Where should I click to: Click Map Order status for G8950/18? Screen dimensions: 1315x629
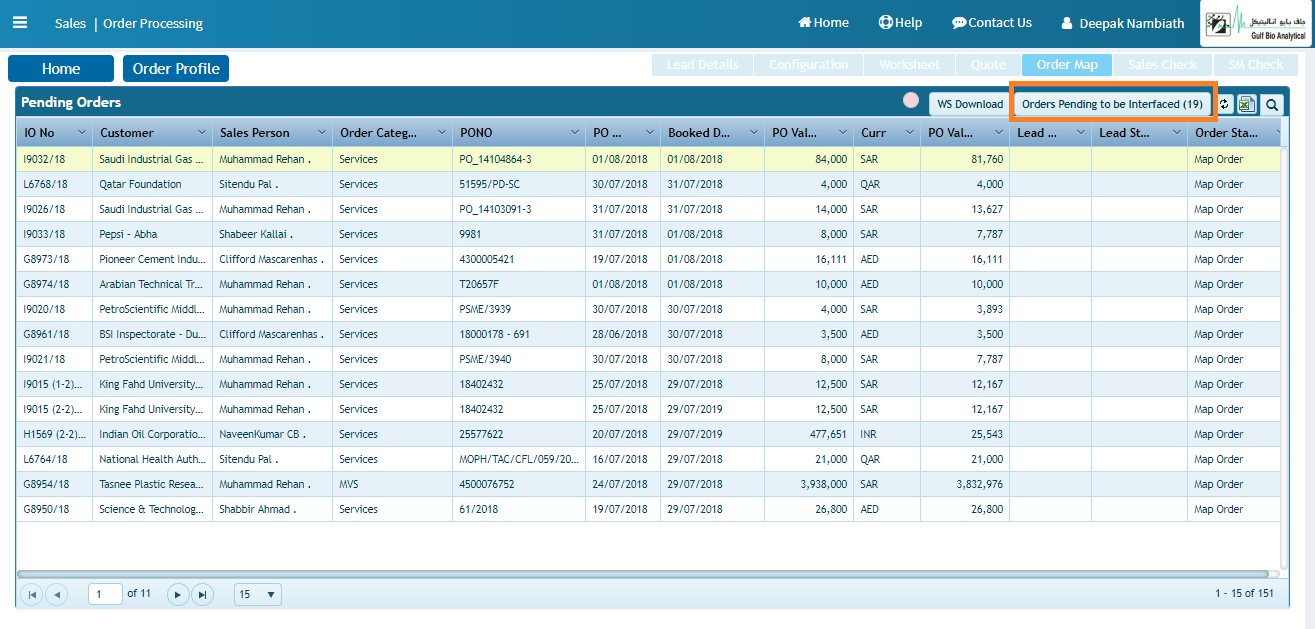pyautogui.click(x=1234, y=509)
